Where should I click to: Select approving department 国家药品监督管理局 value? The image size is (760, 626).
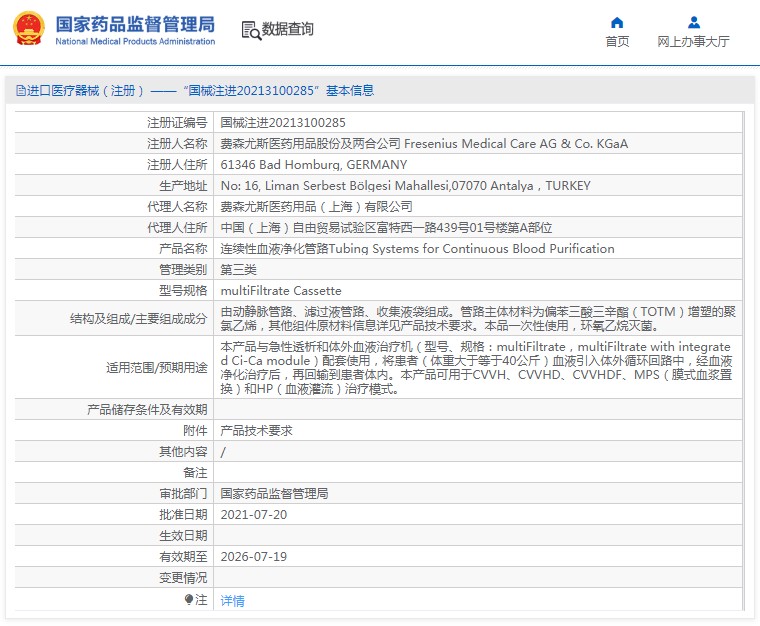pos(274,494)
